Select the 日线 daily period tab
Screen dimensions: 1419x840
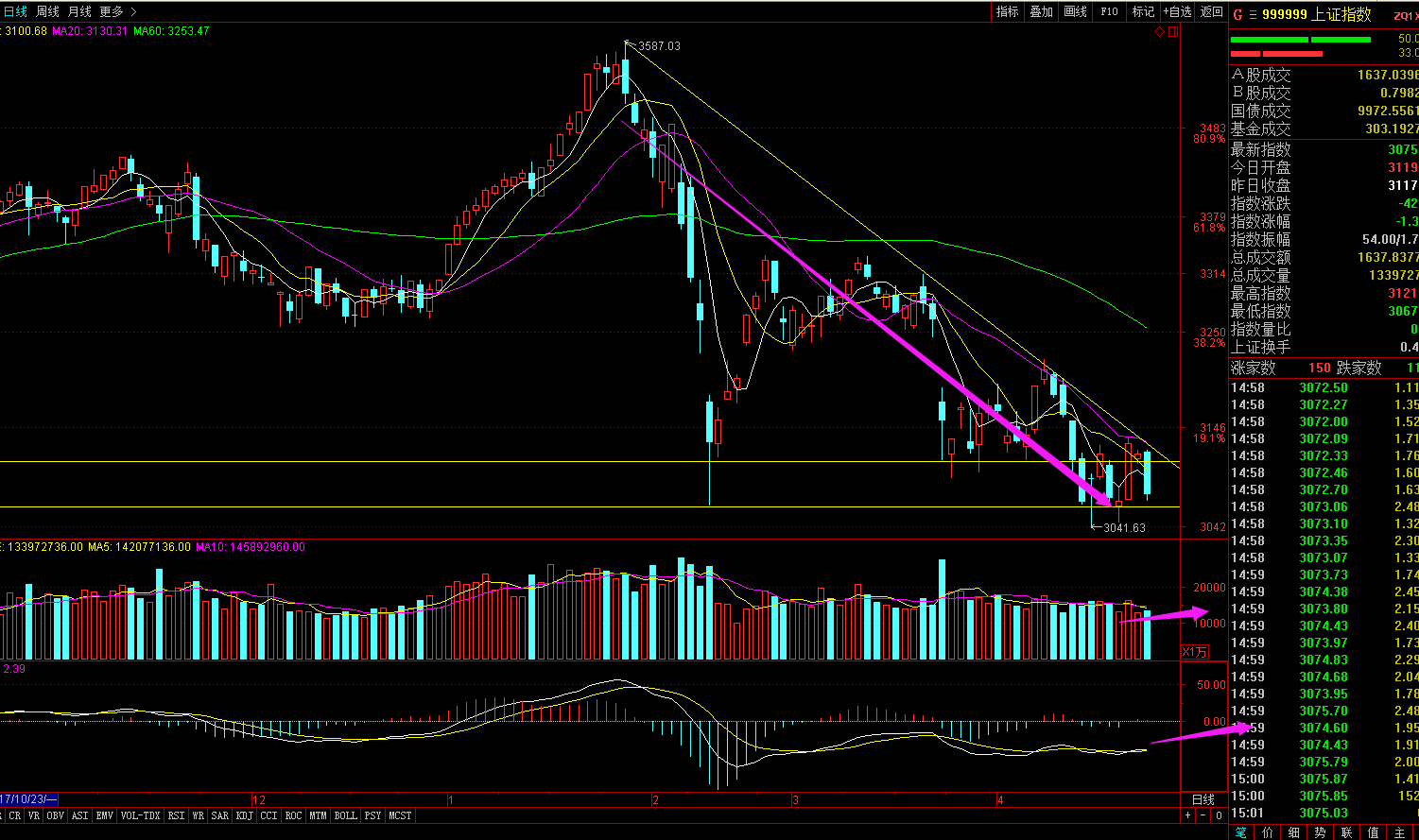[15, 11]
